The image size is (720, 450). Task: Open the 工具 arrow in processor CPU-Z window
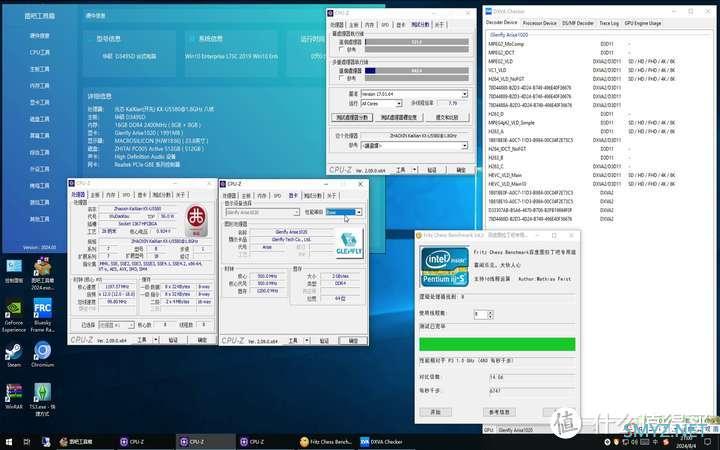pos(156,340)
